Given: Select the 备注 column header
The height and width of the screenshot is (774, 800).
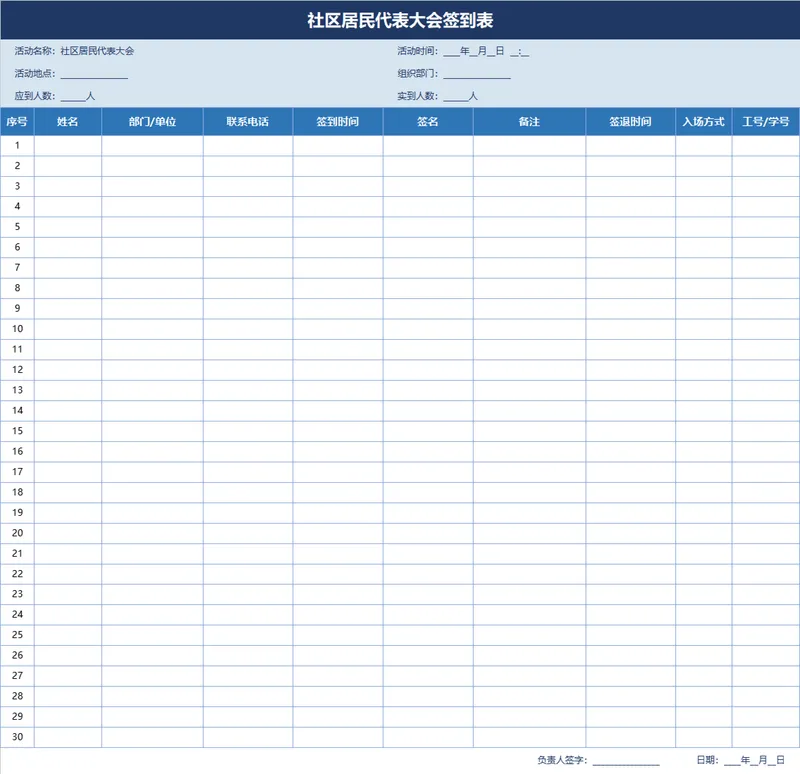Looking at the screenshot, I should [x=529, y=121].
